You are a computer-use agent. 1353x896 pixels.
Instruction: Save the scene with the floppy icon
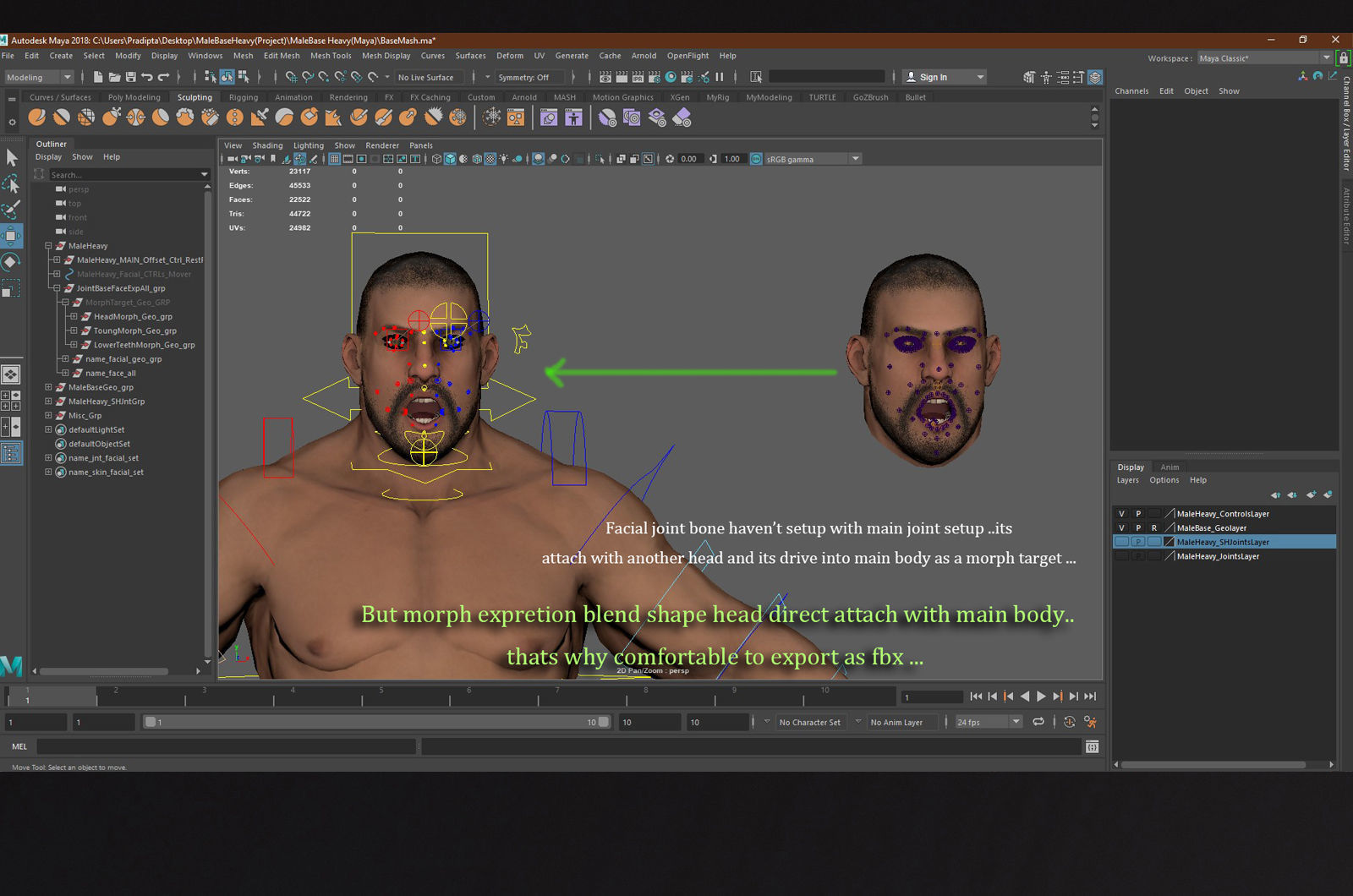130,77
